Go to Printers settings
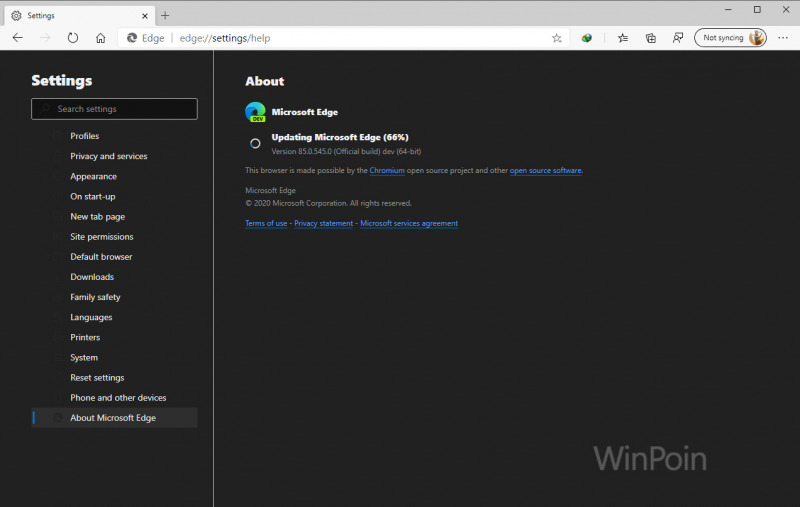Image resolution: width=800 pixels, height=507 pixels. click(x=85, y=337)
